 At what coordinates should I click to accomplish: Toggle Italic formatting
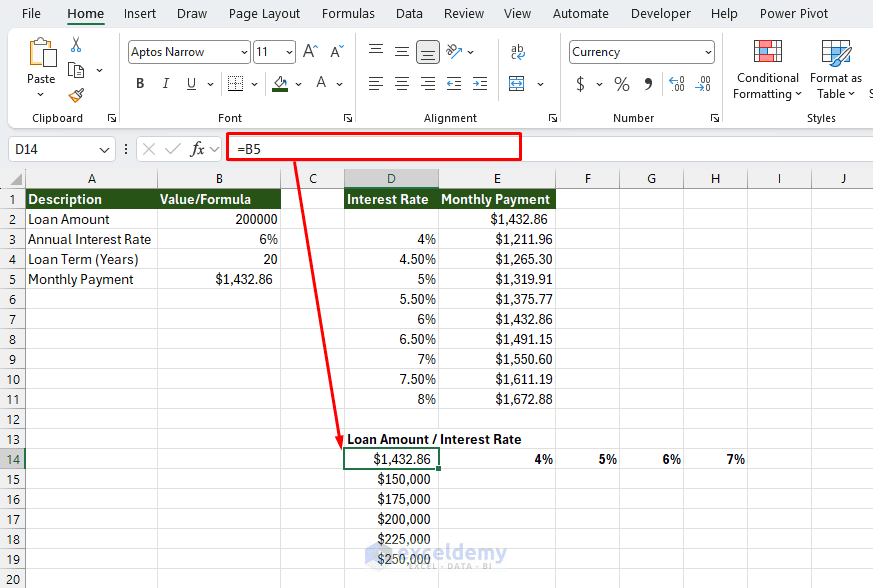click(165, 84)
